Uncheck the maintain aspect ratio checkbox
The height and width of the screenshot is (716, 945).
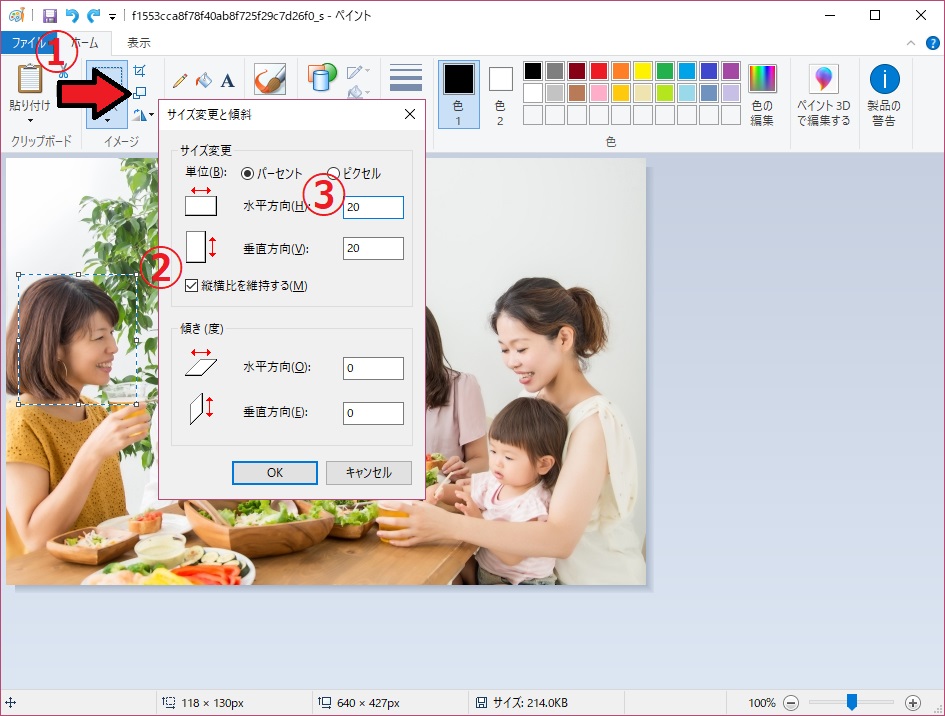[x=189, y=286]
